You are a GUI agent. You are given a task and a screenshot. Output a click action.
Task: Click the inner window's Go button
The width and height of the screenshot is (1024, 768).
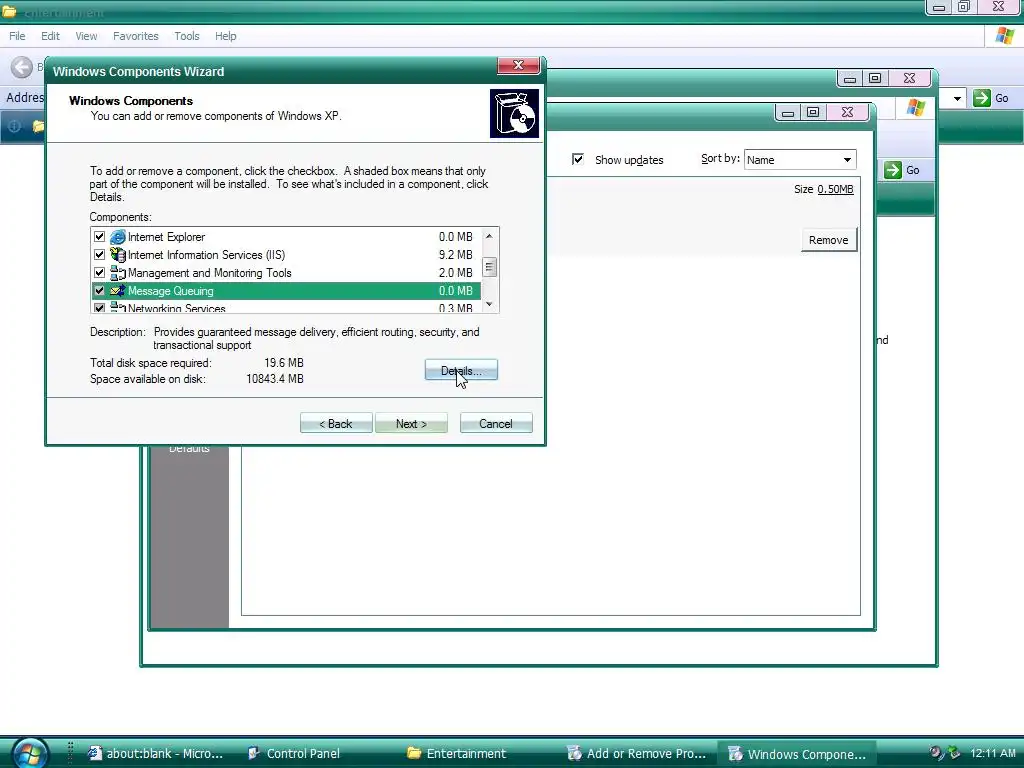pos(903,170)
